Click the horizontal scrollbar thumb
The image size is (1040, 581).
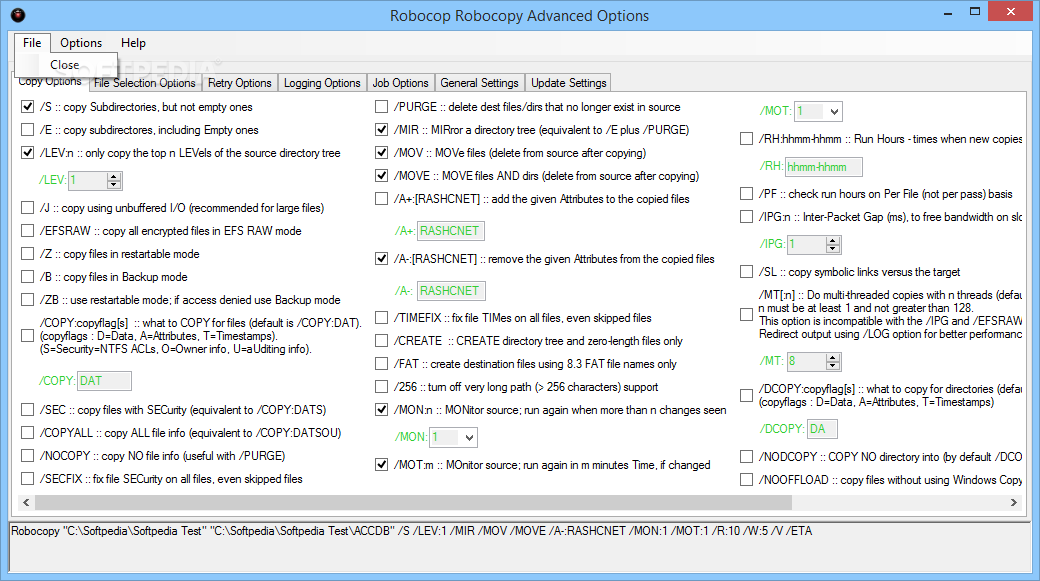pyautogui.click(x=413, y=503)
